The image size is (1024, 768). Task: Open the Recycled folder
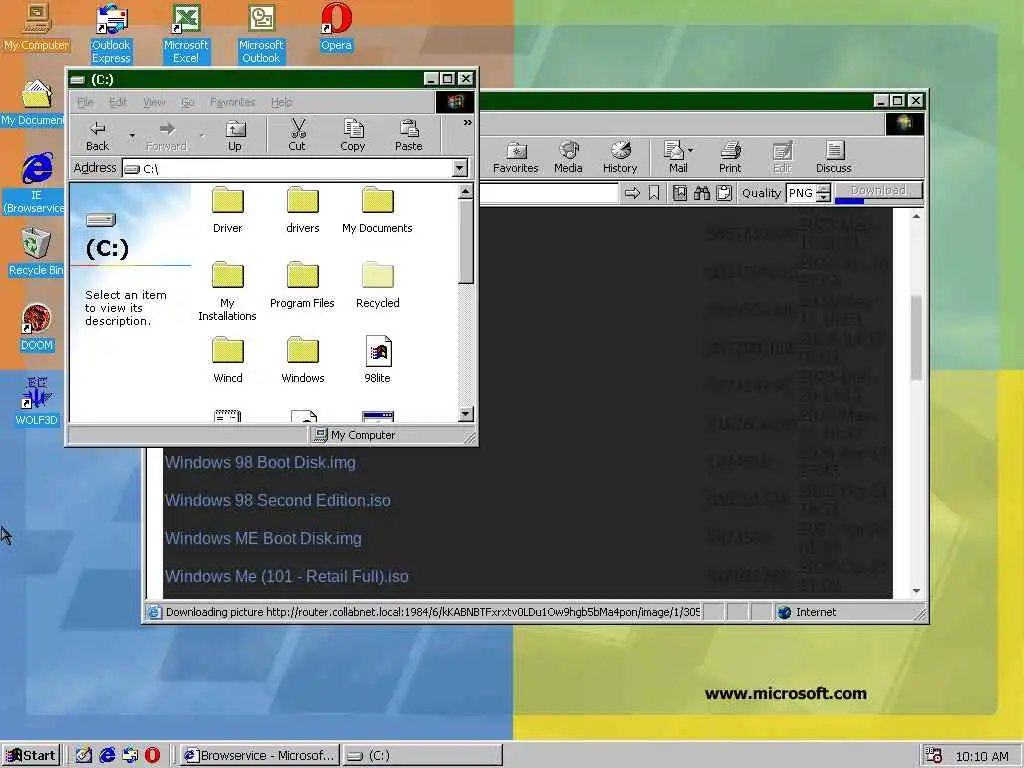[377, 285]
